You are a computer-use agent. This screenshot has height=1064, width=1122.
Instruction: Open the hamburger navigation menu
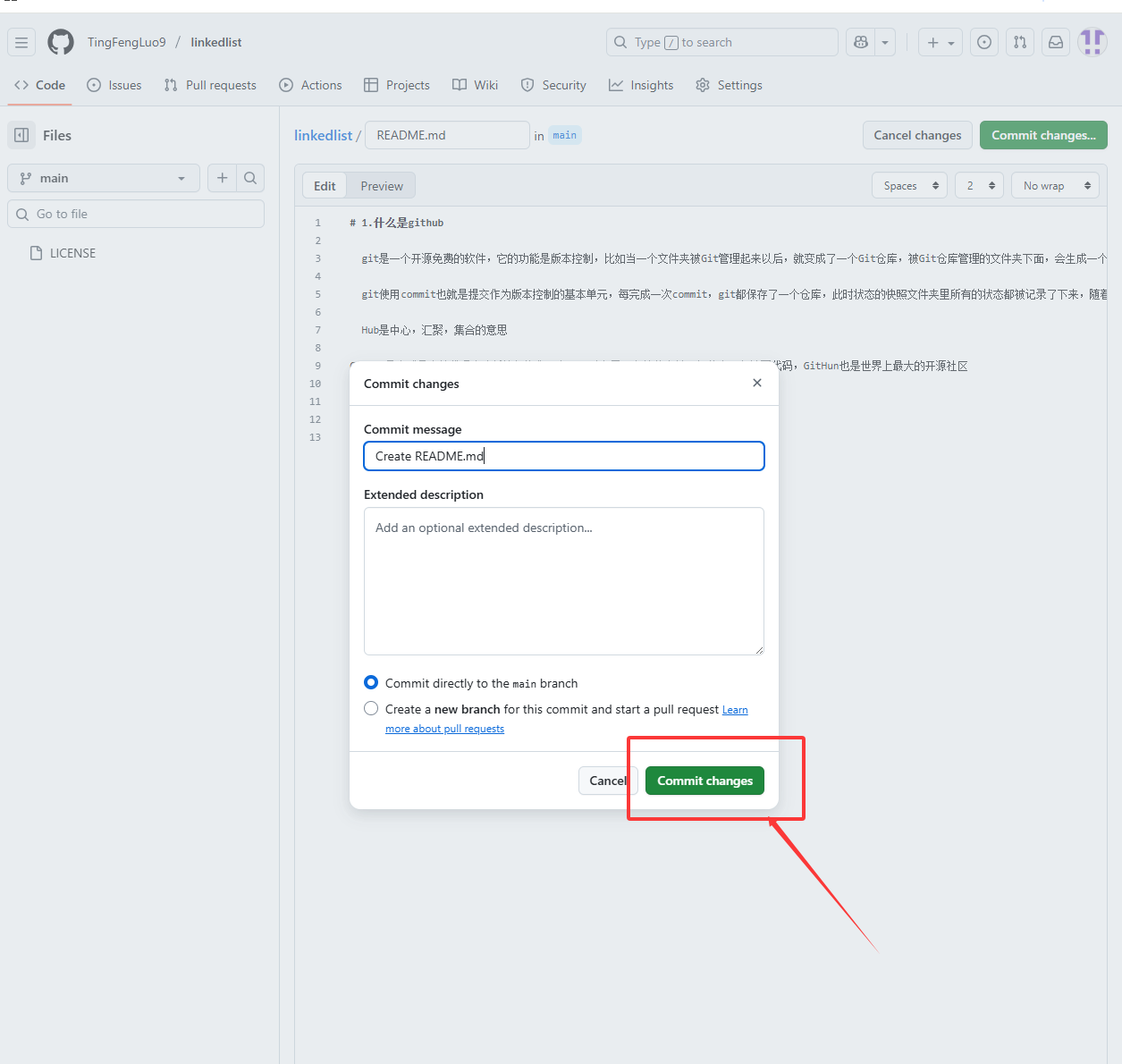(21, 42)
